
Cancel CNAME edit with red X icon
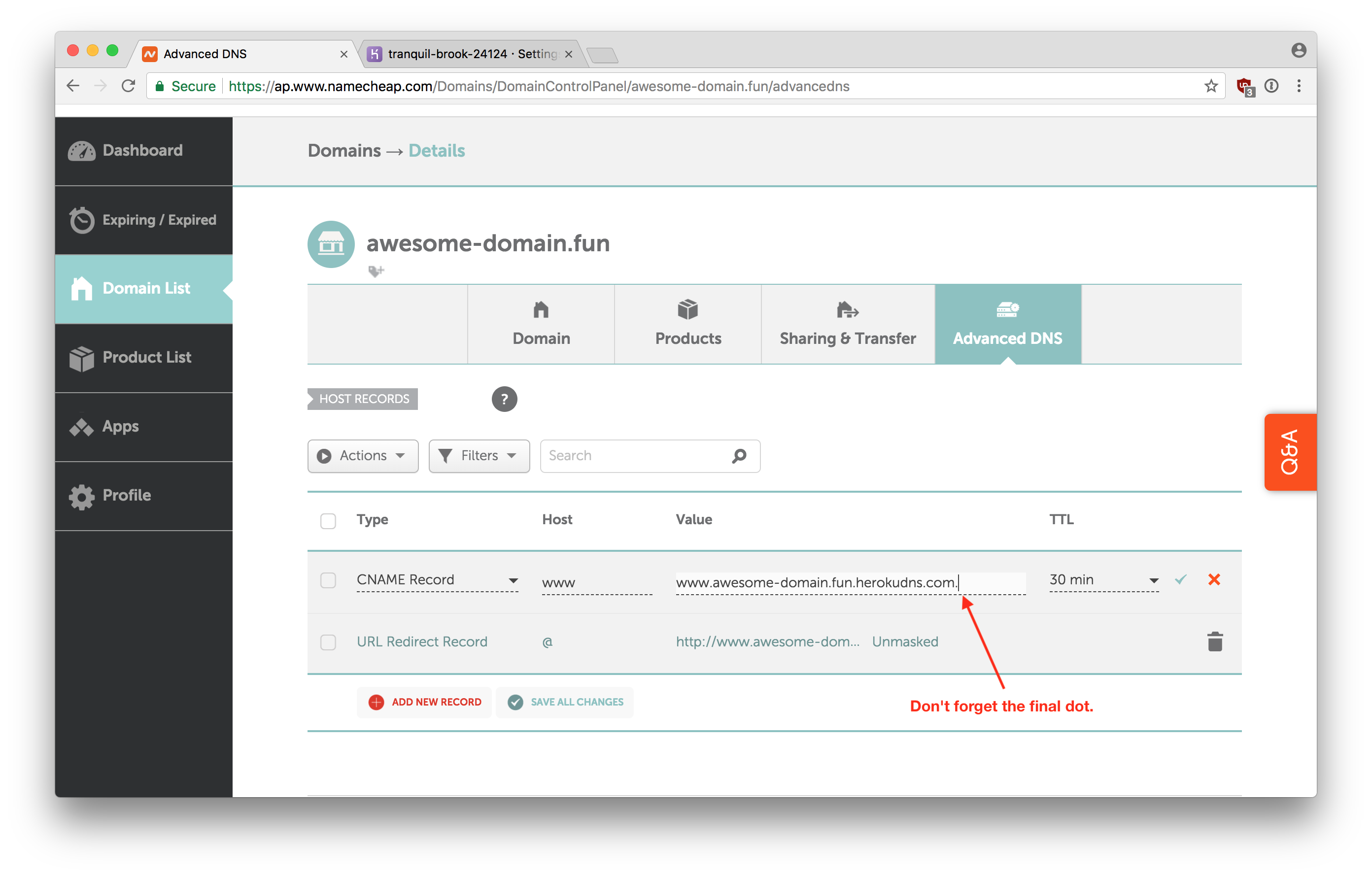pyautogui.click(x=1214, y=579)
